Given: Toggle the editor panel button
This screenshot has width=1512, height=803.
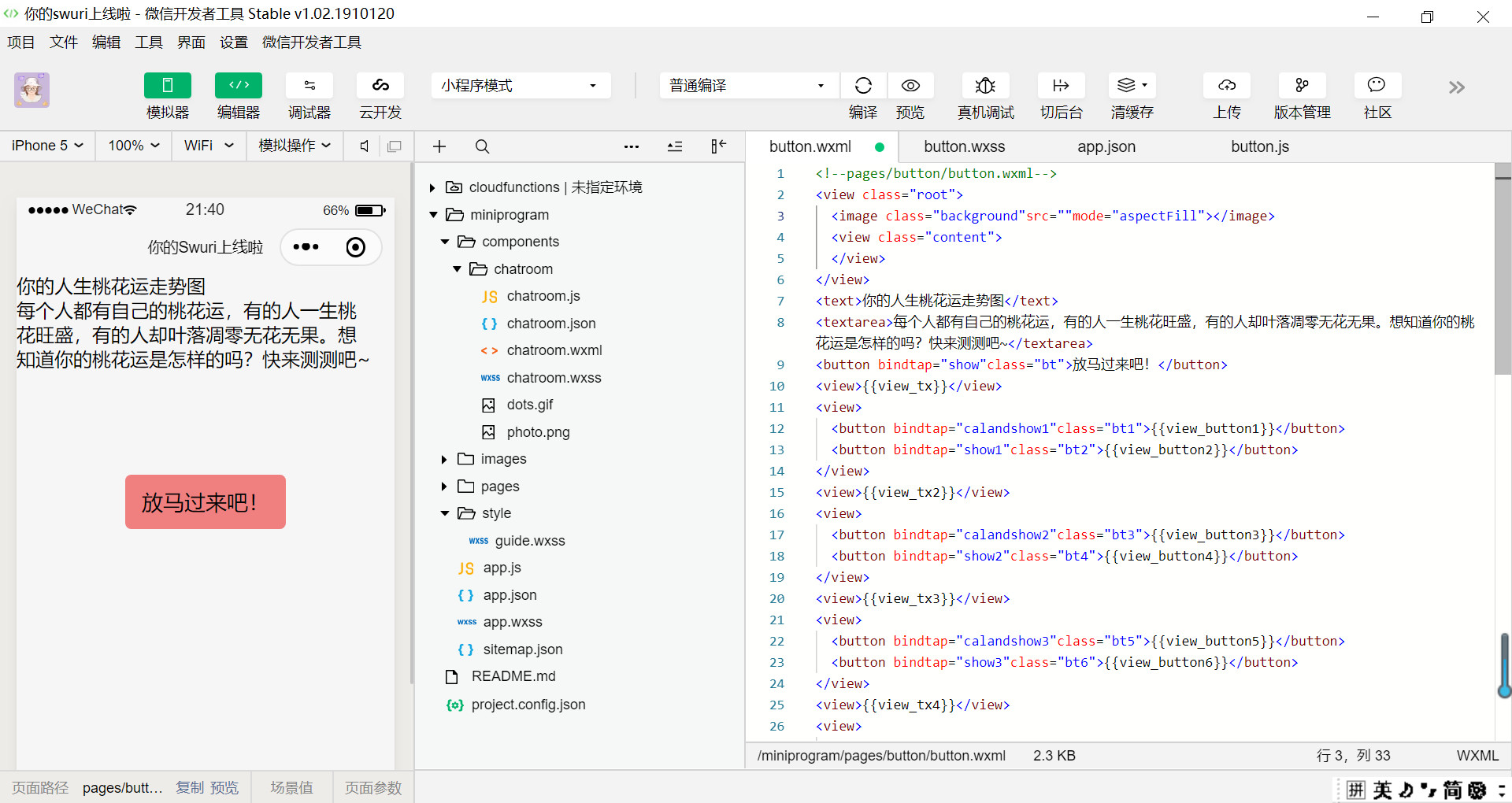Looking at the screenshot, I should tap(239, 86).
